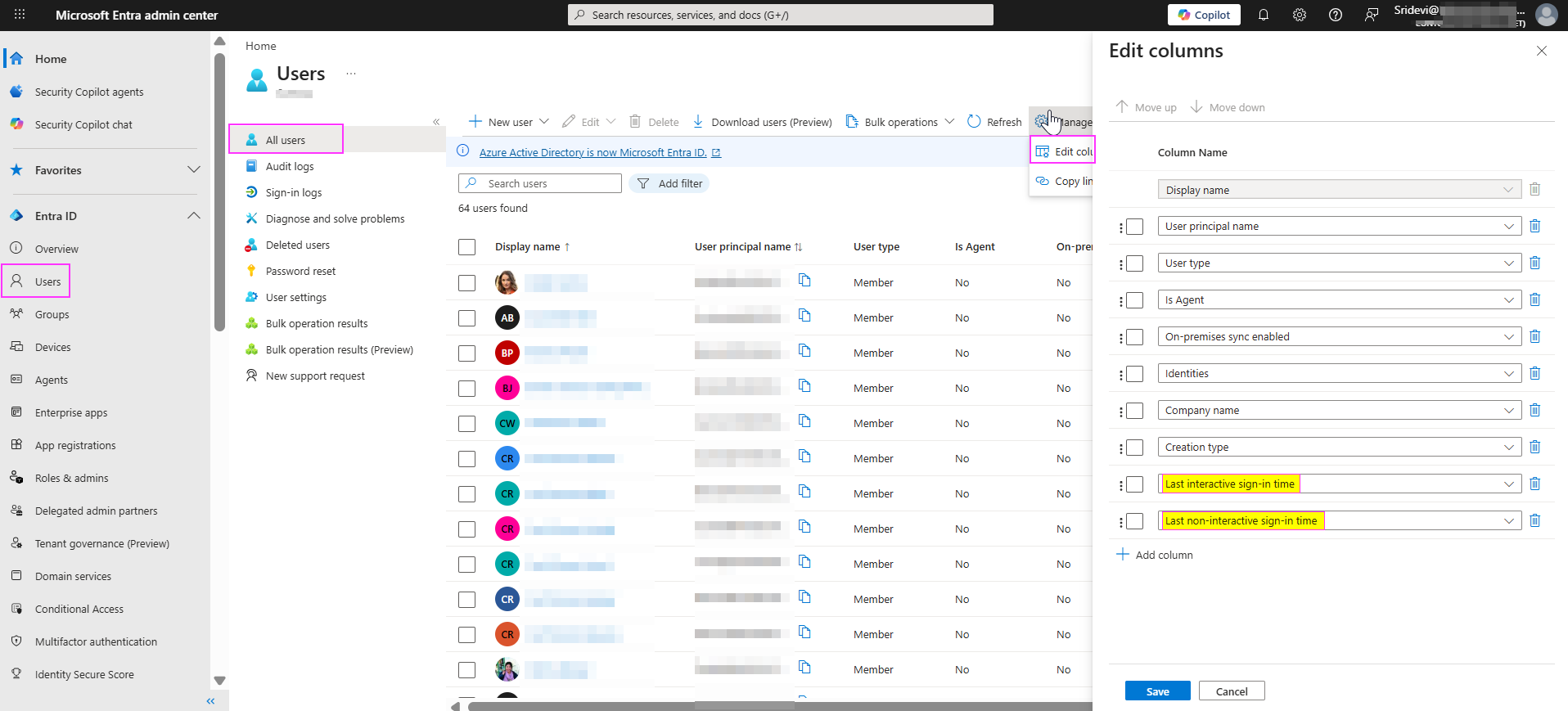Open the Last non-interactive sign-in time dropdown
1568x711 pixels.
pos(1340,520)
